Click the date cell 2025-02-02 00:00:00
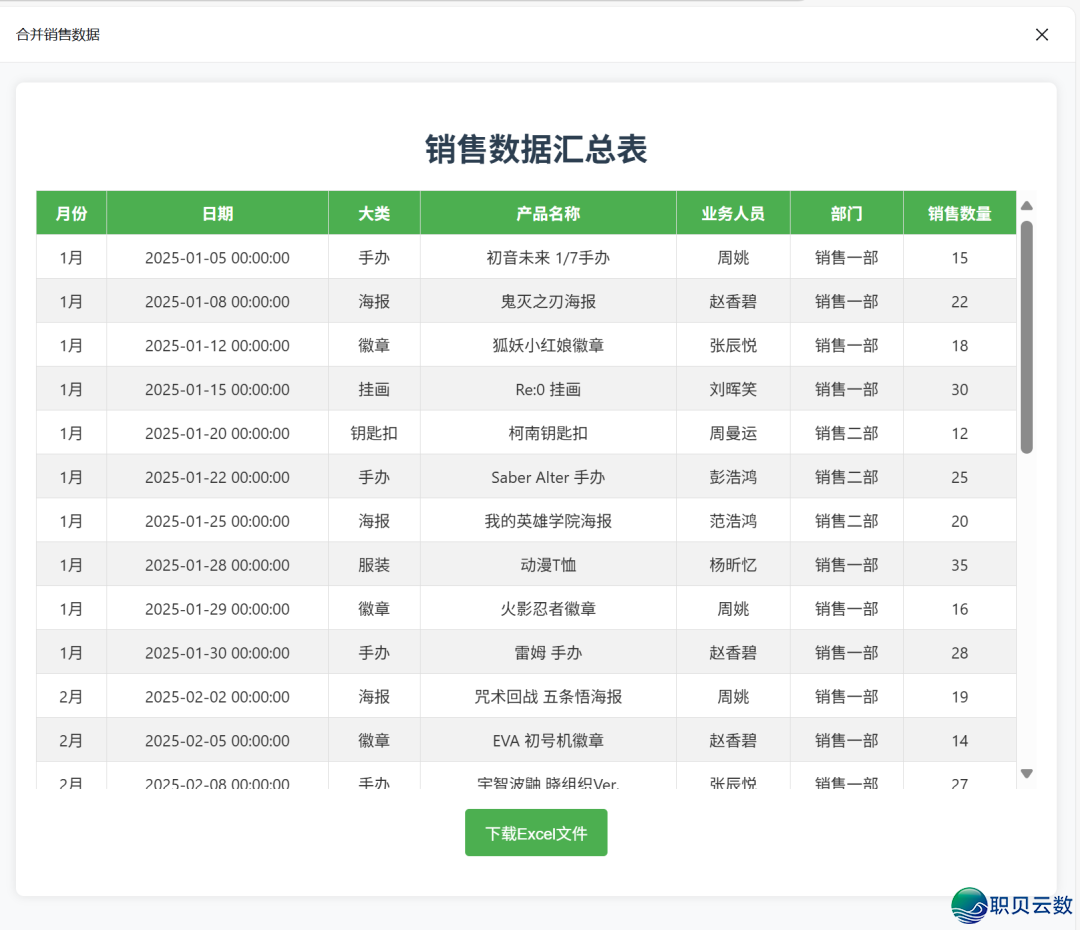Image resolution: width=1080 pixels, height=930 pixels. [x=218, y=696]
